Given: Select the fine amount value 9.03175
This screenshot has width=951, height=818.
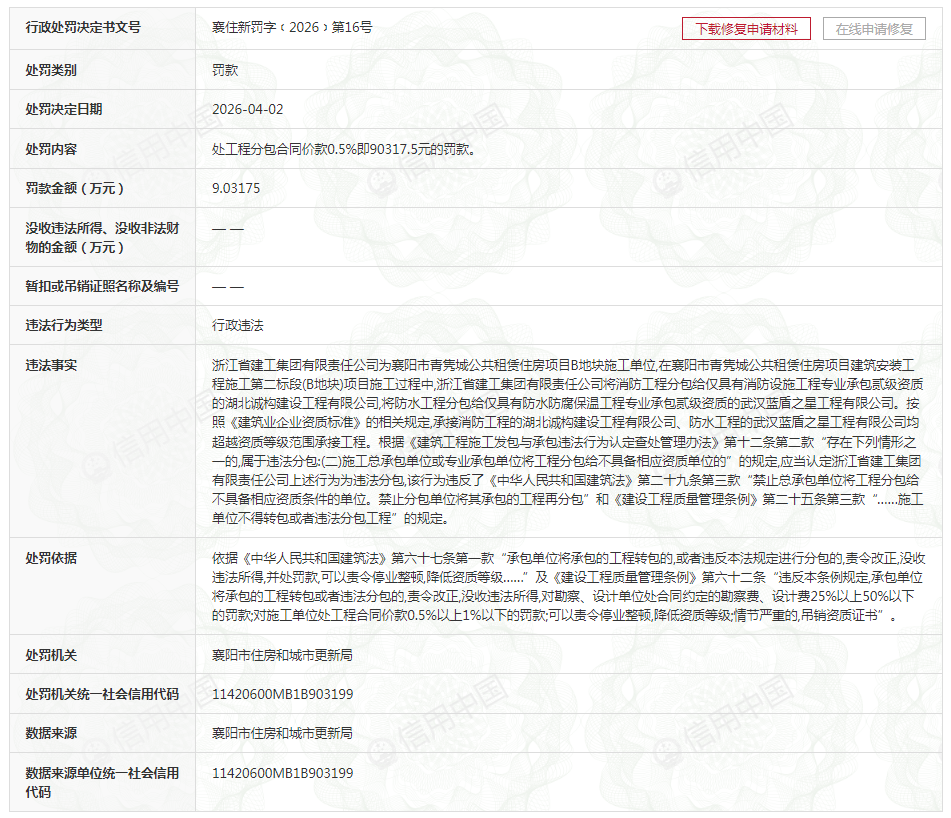Looking at the screenshot, I should (236, 188).
